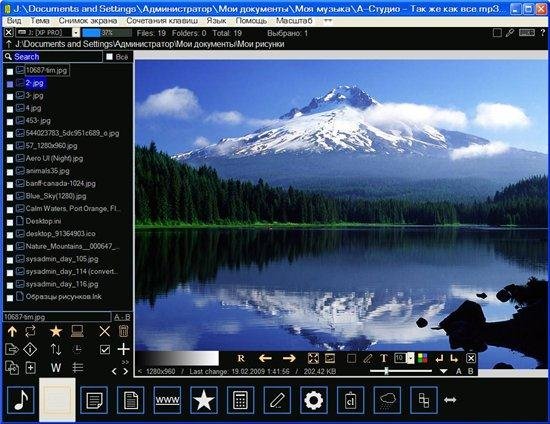Screen dimensions: 550x424
Task: Toggle the 'Все' select-all checkbox
Action: pos(109,57)
